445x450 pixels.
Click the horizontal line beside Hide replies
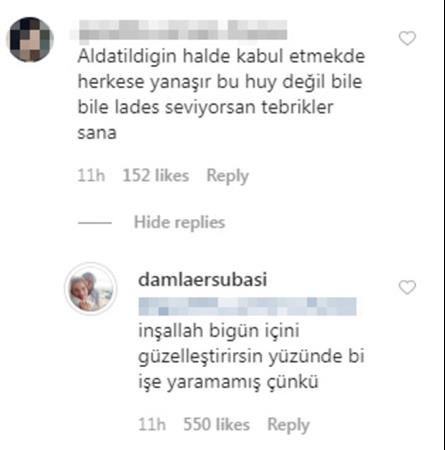(95, 223)
